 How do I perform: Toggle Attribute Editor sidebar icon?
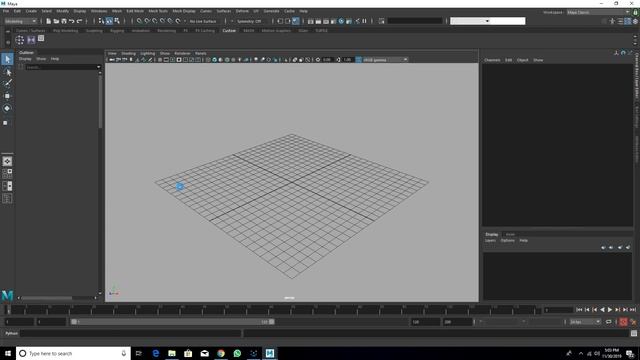(620, 21)
